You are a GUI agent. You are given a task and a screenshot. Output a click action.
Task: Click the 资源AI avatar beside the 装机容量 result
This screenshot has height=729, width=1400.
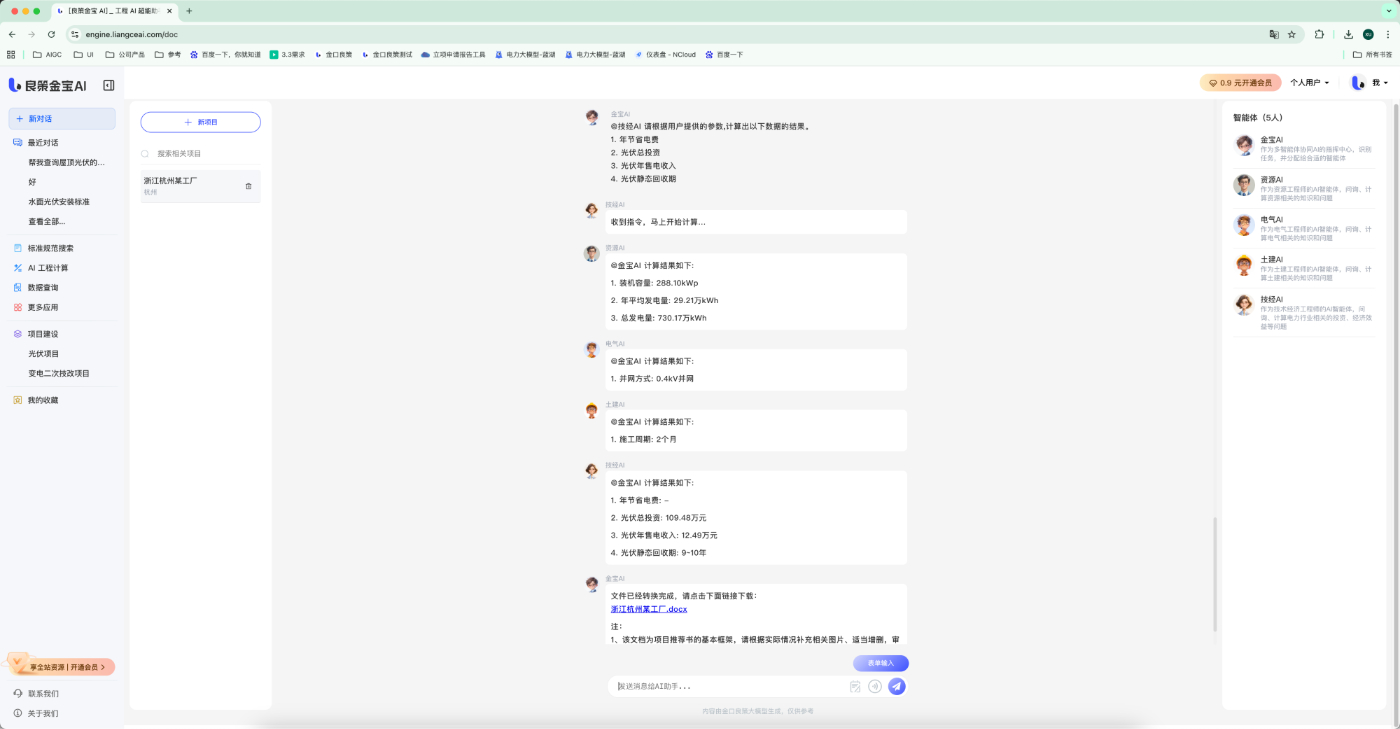pos(592,254)
